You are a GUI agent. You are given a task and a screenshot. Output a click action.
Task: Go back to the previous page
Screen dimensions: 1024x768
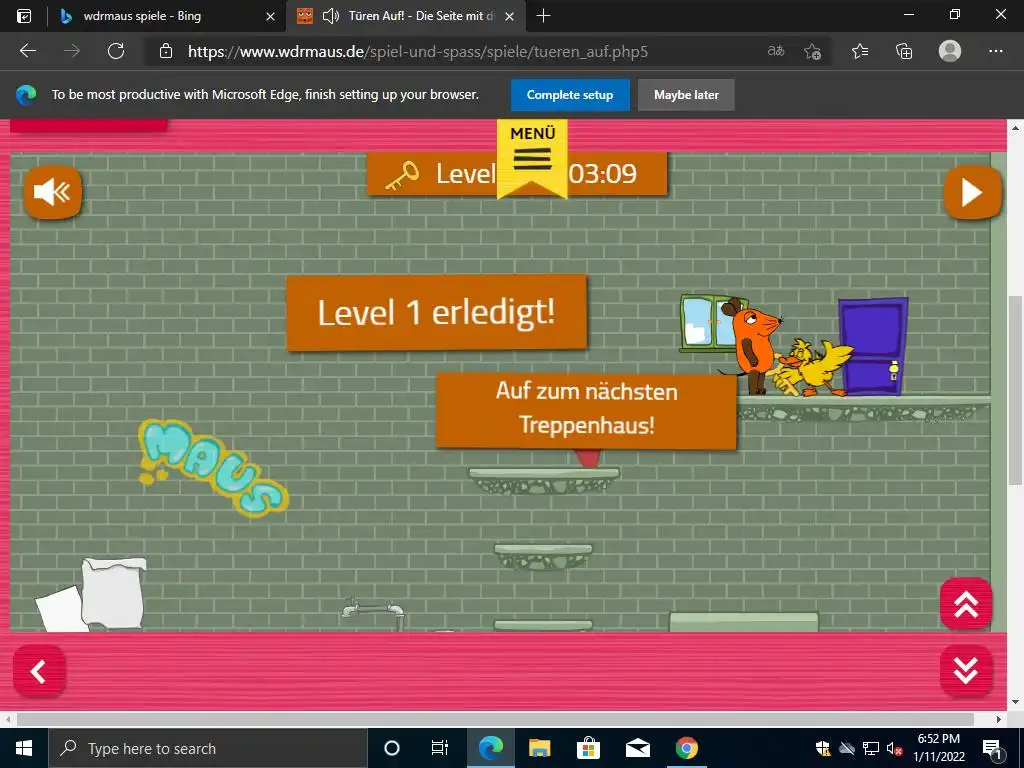[28, 51]
